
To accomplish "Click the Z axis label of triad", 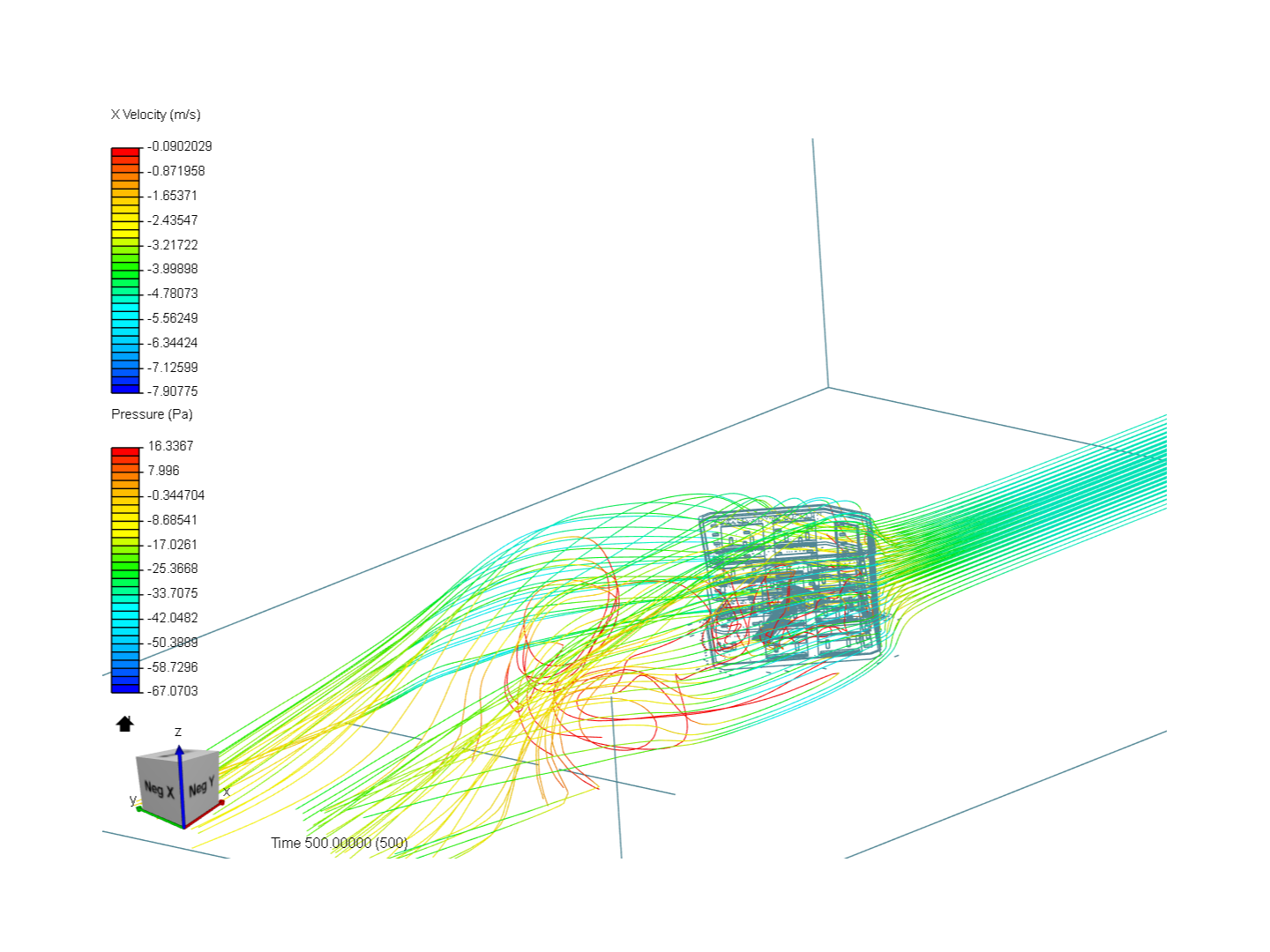I will (x=178, y=732).
